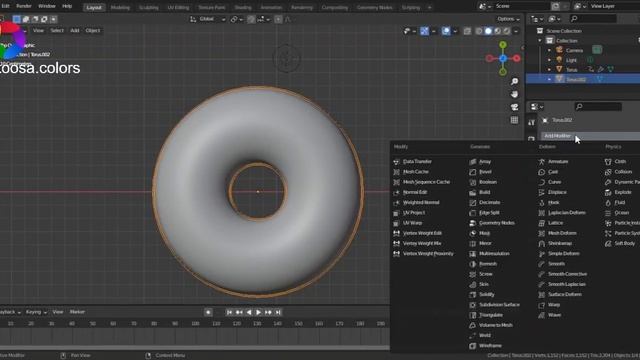Expand the Camera item

point(549,50)
